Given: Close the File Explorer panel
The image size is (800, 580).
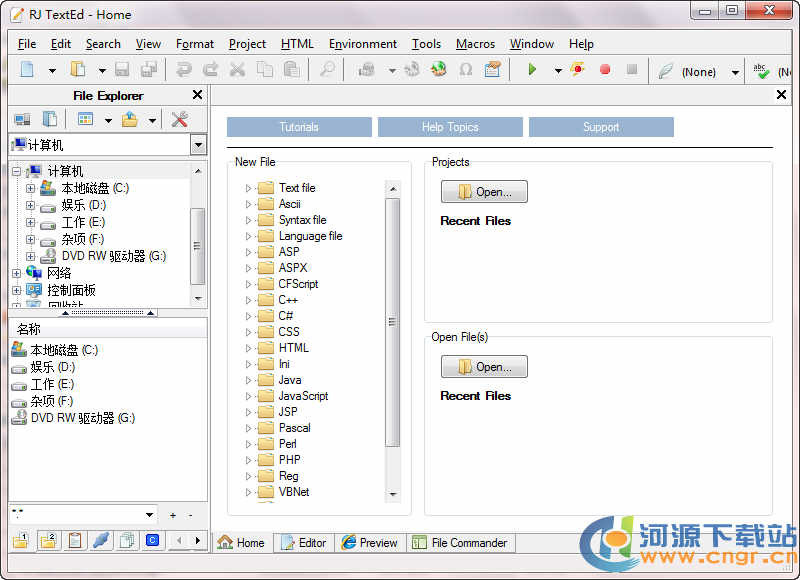Looking at the screenshot, I should [197, 95].
